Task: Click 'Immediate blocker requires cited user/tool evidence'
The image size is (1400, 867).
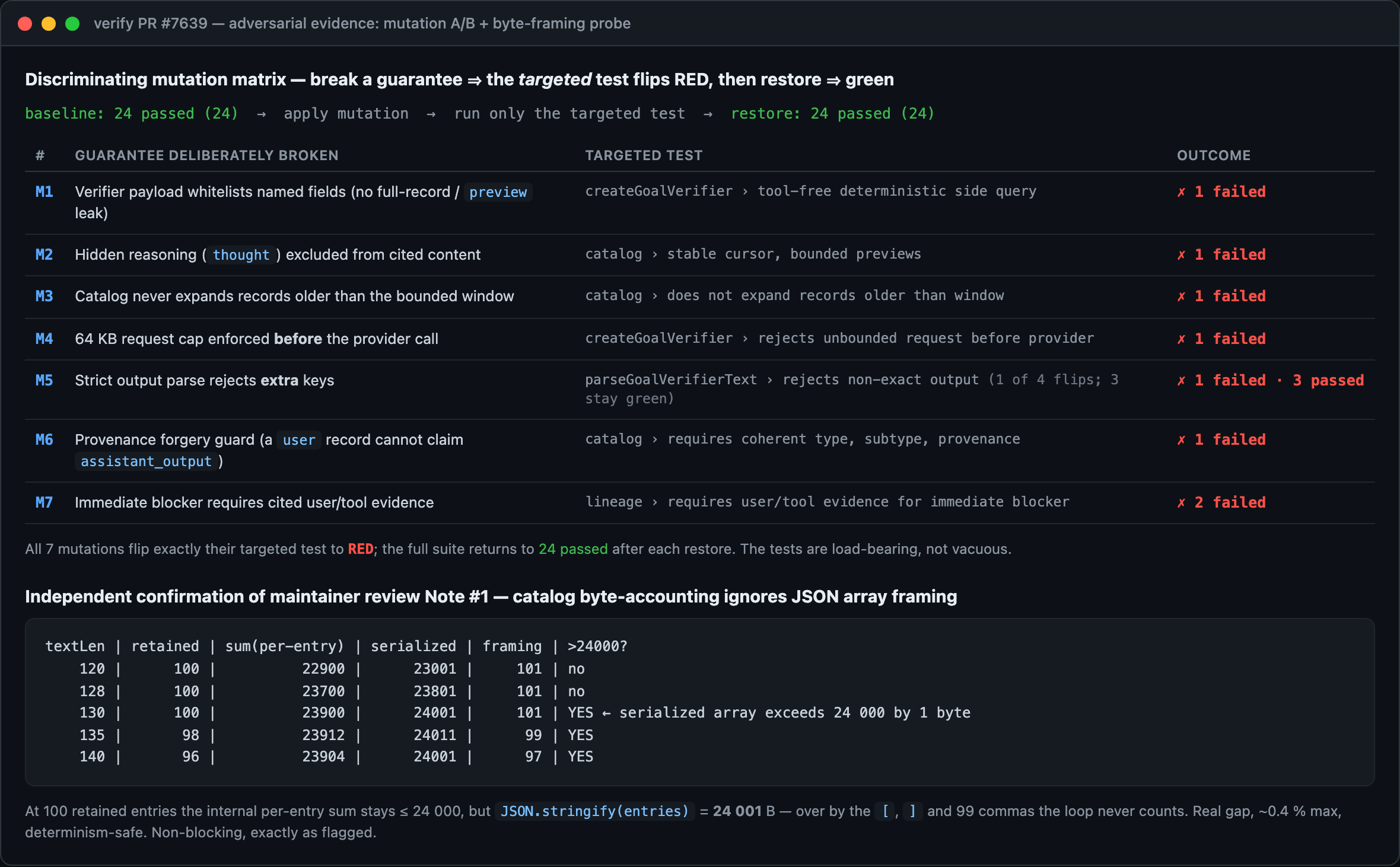Action: [254, 502]
